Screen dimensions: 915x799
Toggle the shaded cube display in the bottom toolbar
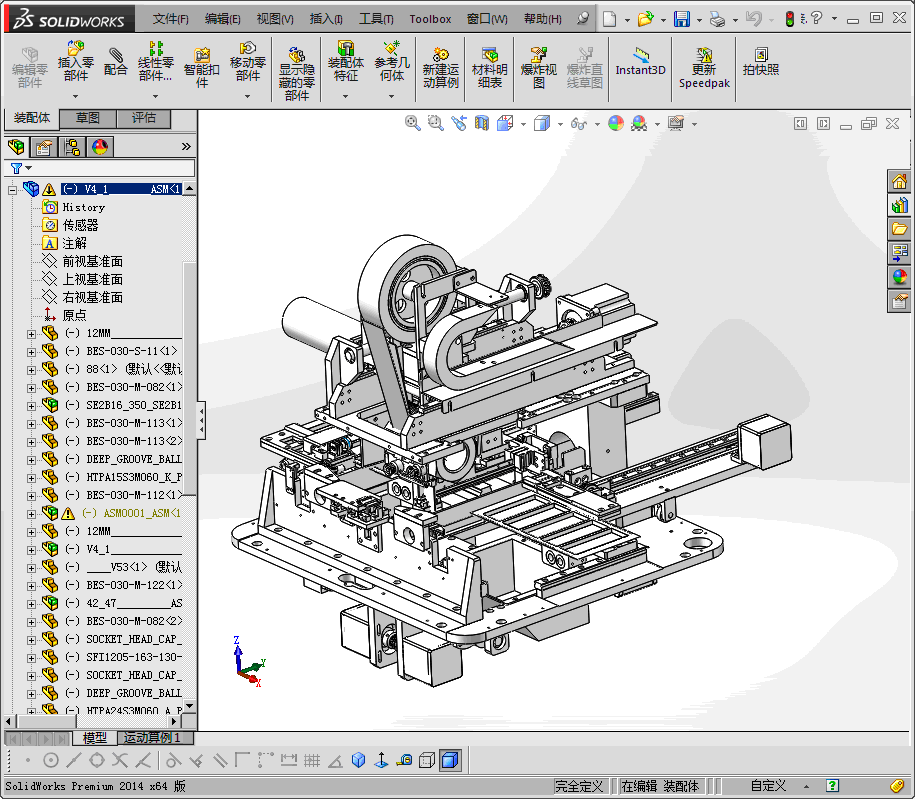pos(450,760)
